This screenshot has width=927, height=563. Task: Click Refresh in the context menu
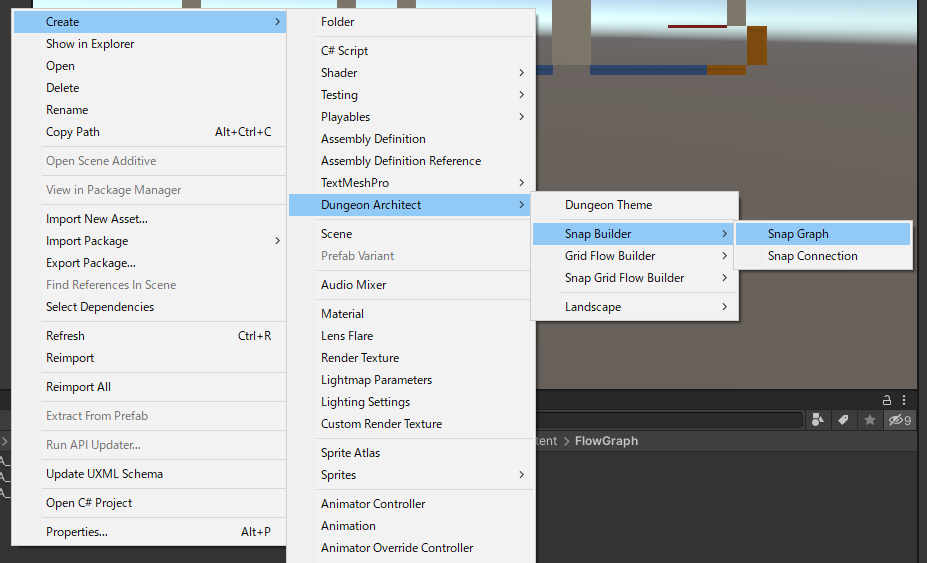coord(150,335)
